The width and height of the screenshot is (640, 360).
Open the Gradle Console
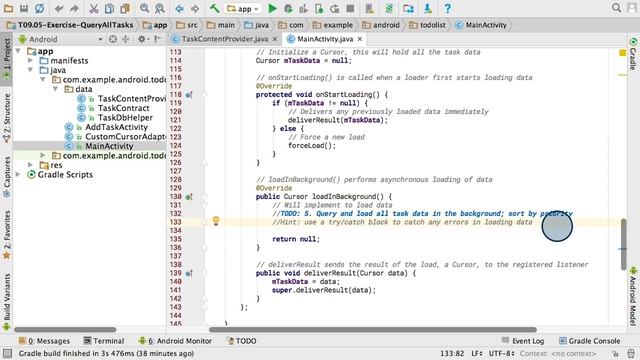(x=589, y=341)
